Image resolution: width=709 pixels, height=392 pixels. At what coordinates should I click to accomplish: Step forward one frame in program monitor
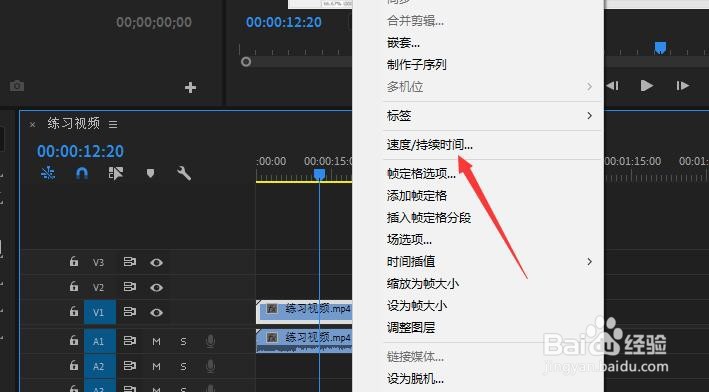(x=683, y=85)
